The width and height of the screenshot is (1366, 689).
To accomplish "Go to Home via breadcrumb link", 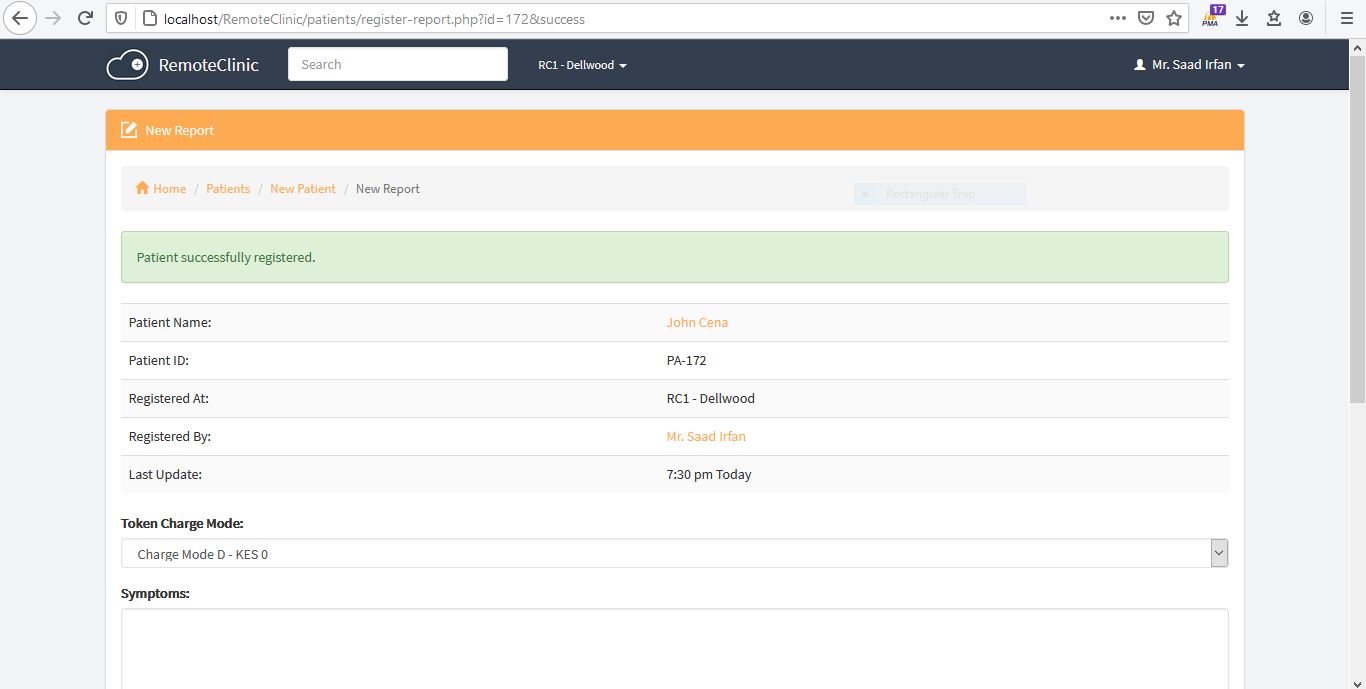I will 169,188.
